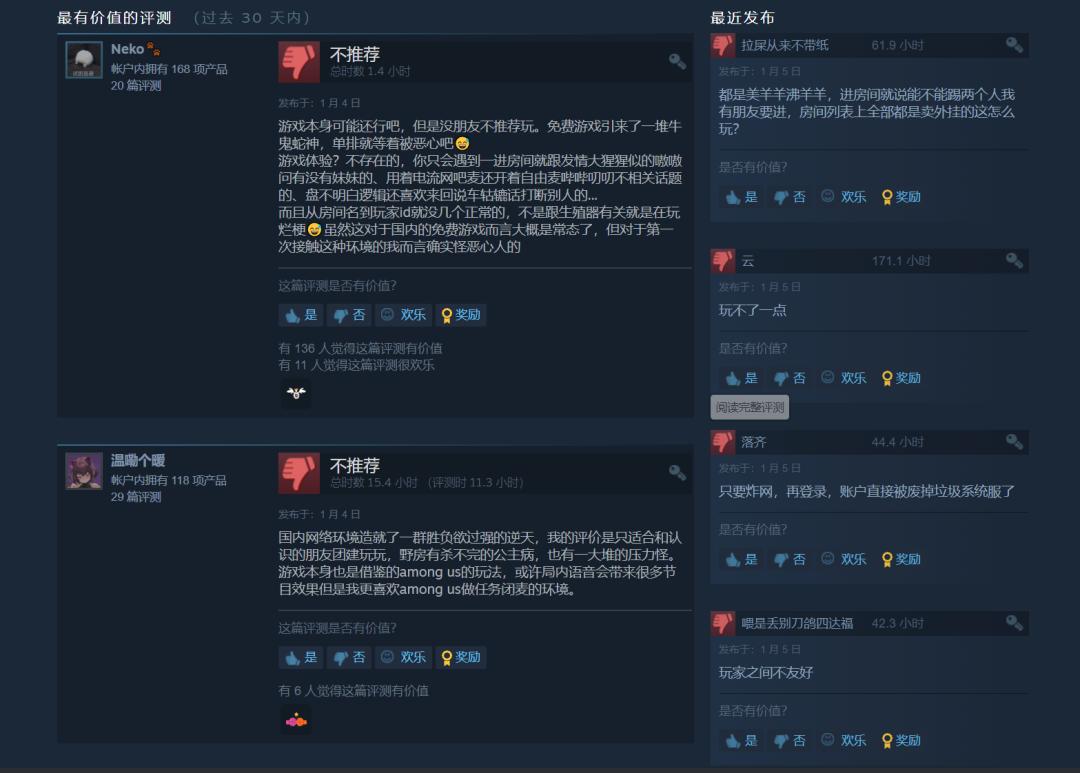Screen dimensions: 1080x773
Task: Click the thumbs-down icon on Neko's review
Action: [298, 62]
